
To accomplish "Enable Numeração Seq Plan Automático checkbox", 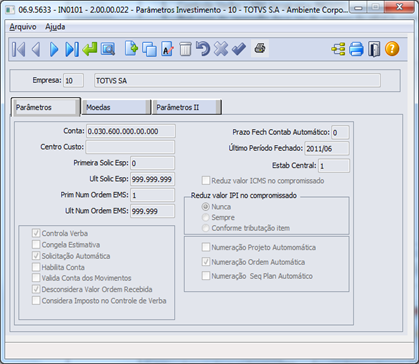I will (206, 276).
